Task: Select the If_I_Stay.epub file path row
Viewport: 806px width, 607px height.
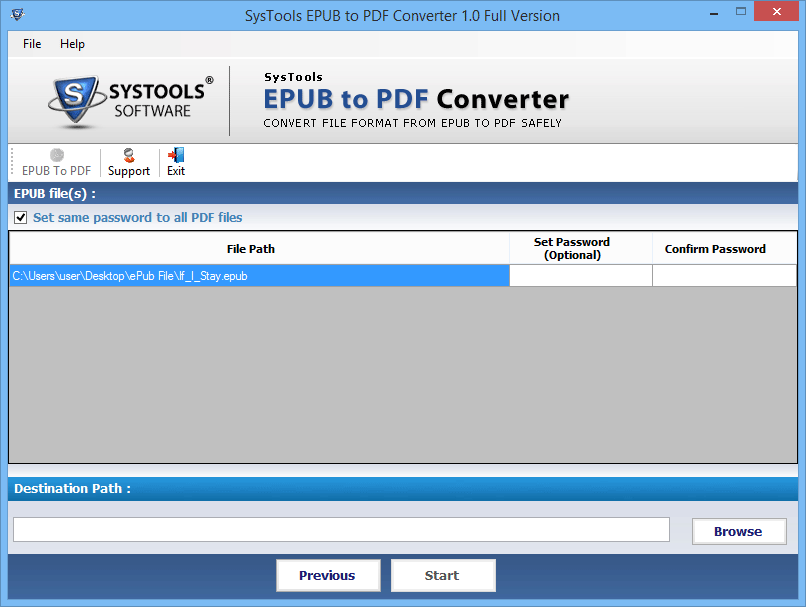Action: (x=260, y=276)
